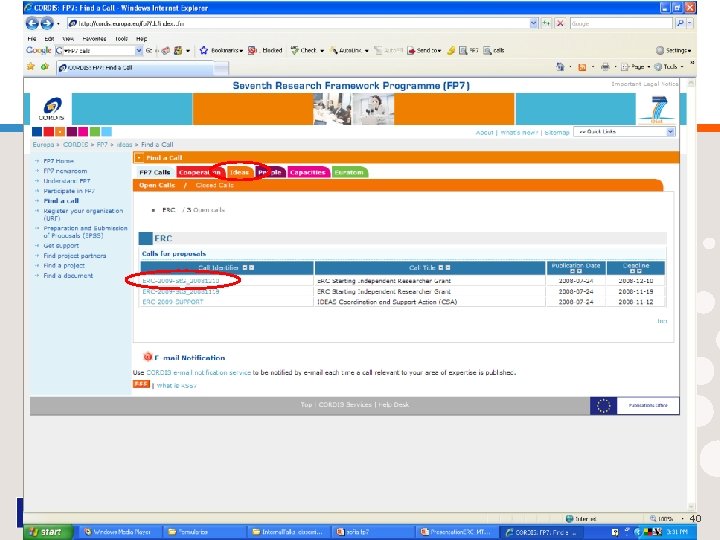Click the red color theme square
Image resolution: width=720 pixels, height=540 pixels.
point(49,132)
